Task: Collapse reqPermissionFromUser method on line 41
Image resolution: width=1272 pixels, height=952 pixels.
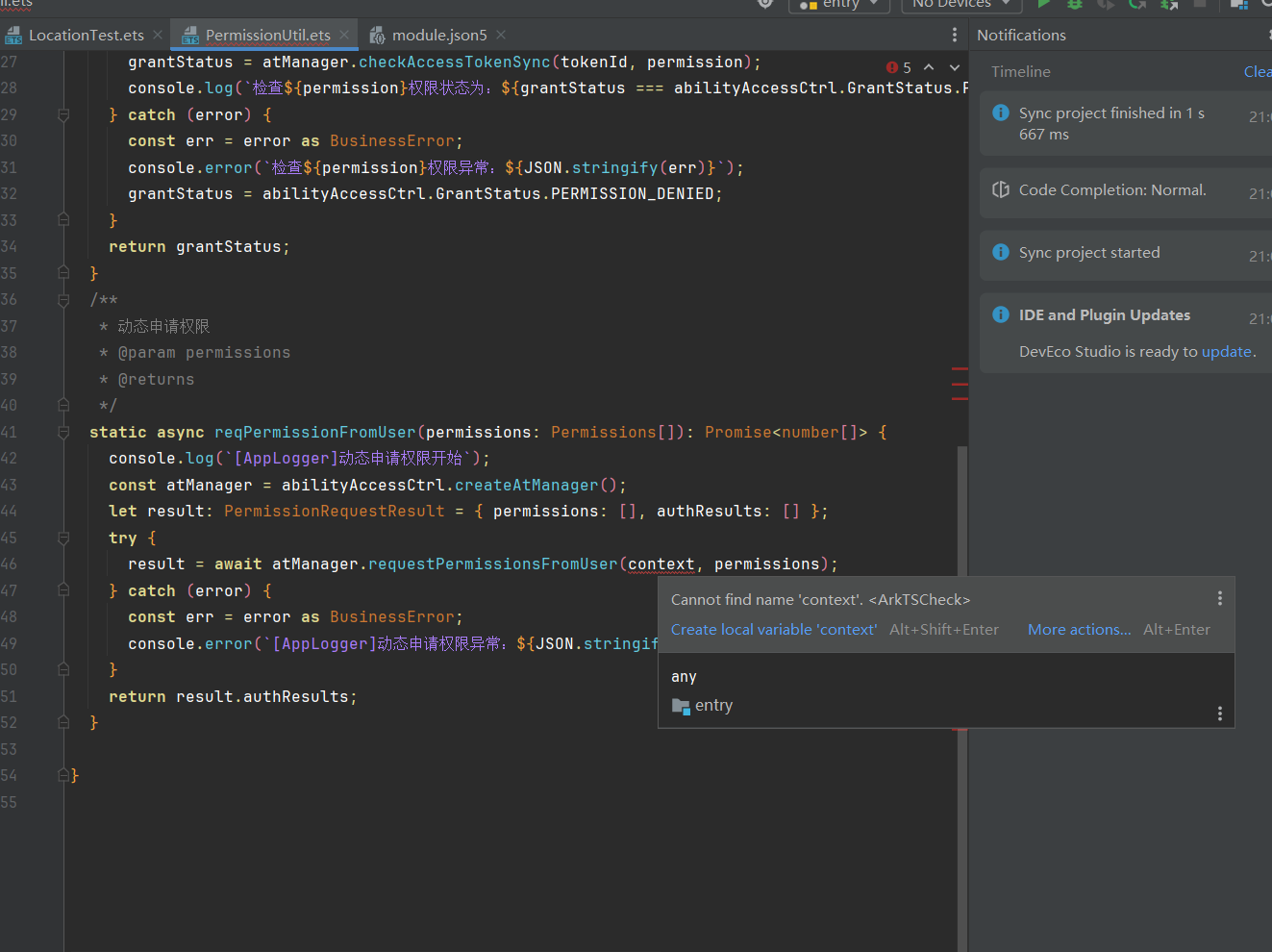Action: [x=63, y=433]
